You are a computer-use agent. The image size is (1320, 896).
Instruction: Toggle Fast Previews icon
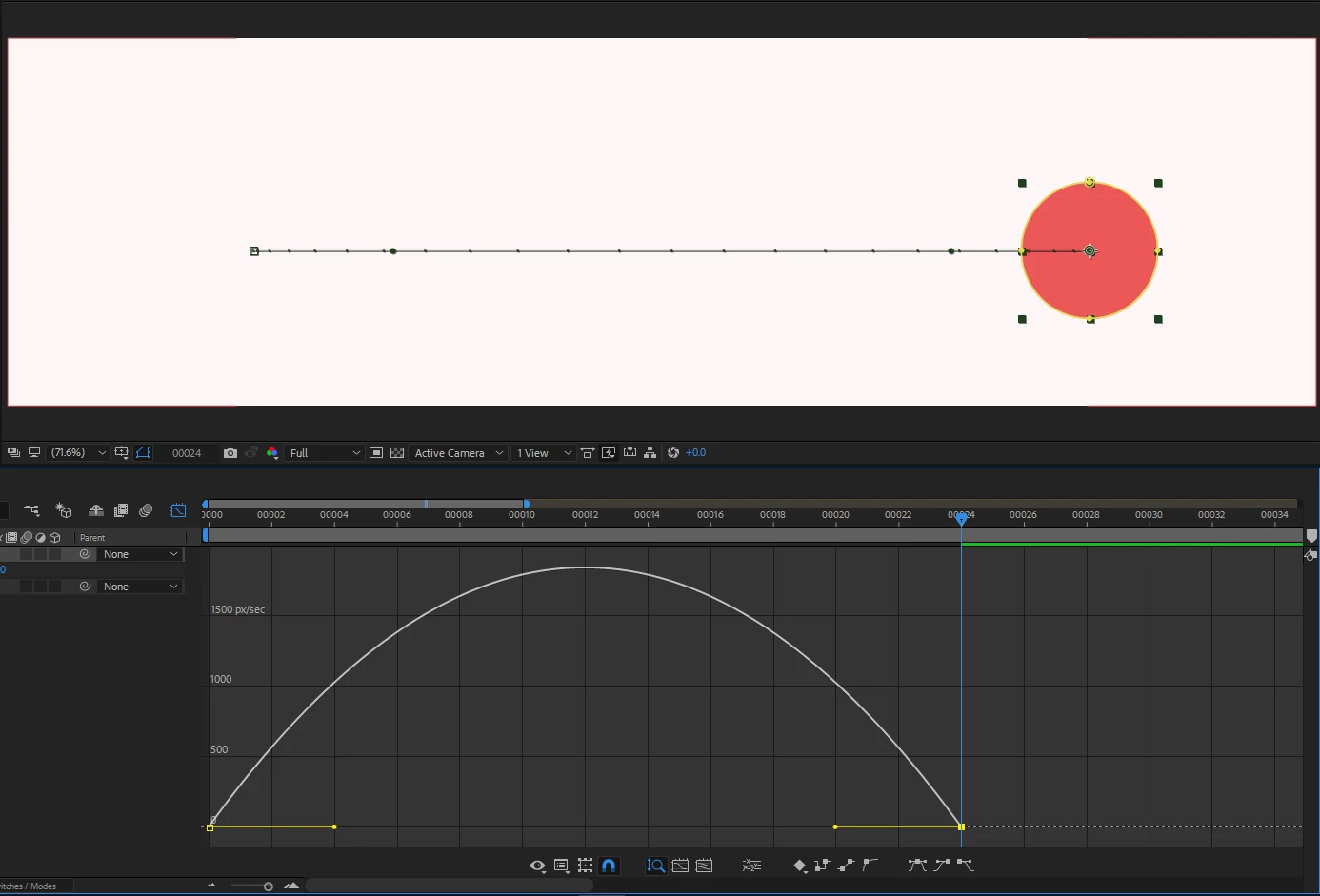(x=609, y=452)
